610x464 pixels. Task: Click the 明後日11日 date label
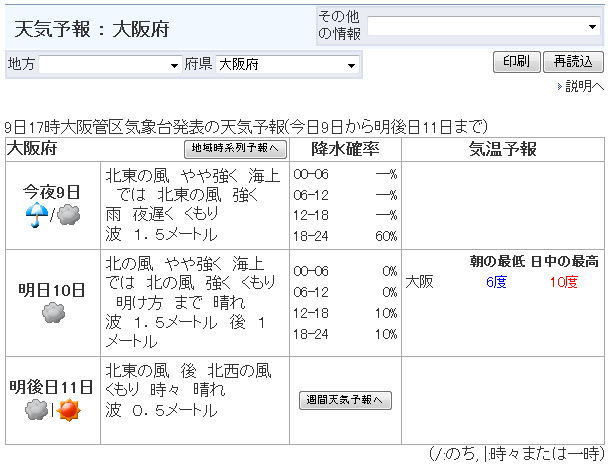(52, 386)
